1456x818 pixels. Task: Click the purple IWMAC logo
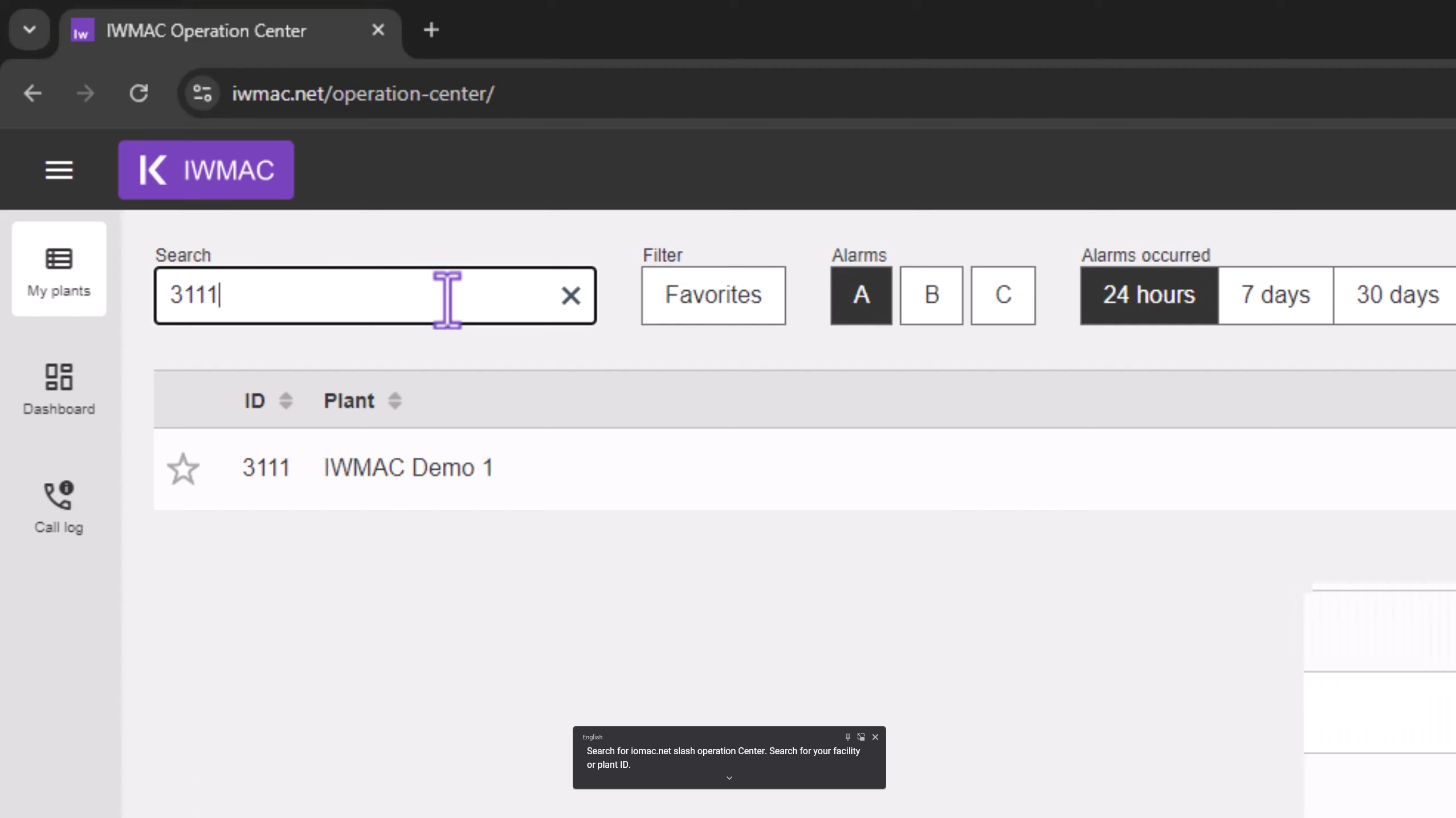pyautogui.click(x=206, y=170)
